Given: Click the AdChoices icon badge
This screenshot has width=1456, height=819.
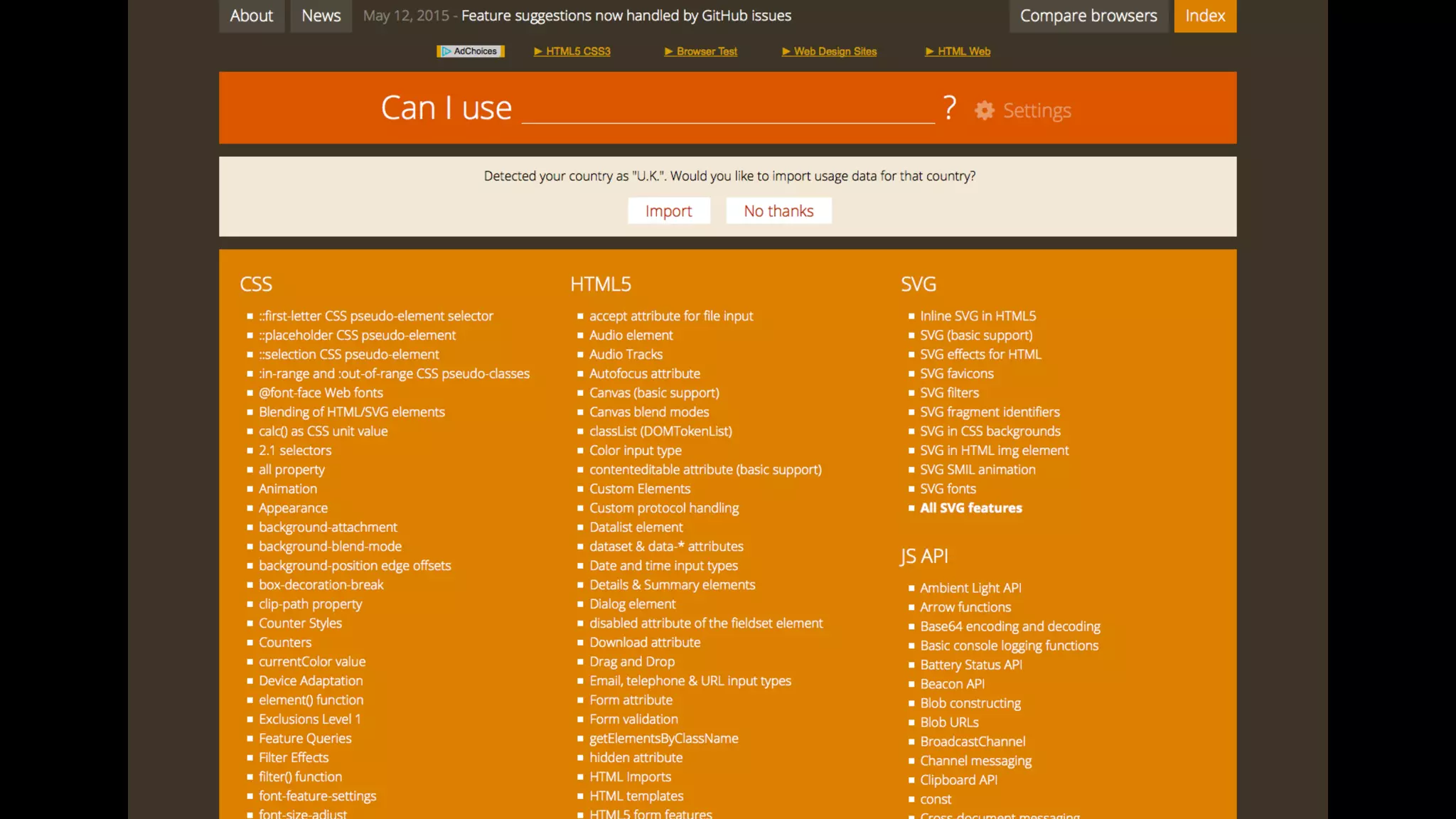Looking at the screenshot, I should (x=471, y=51).
